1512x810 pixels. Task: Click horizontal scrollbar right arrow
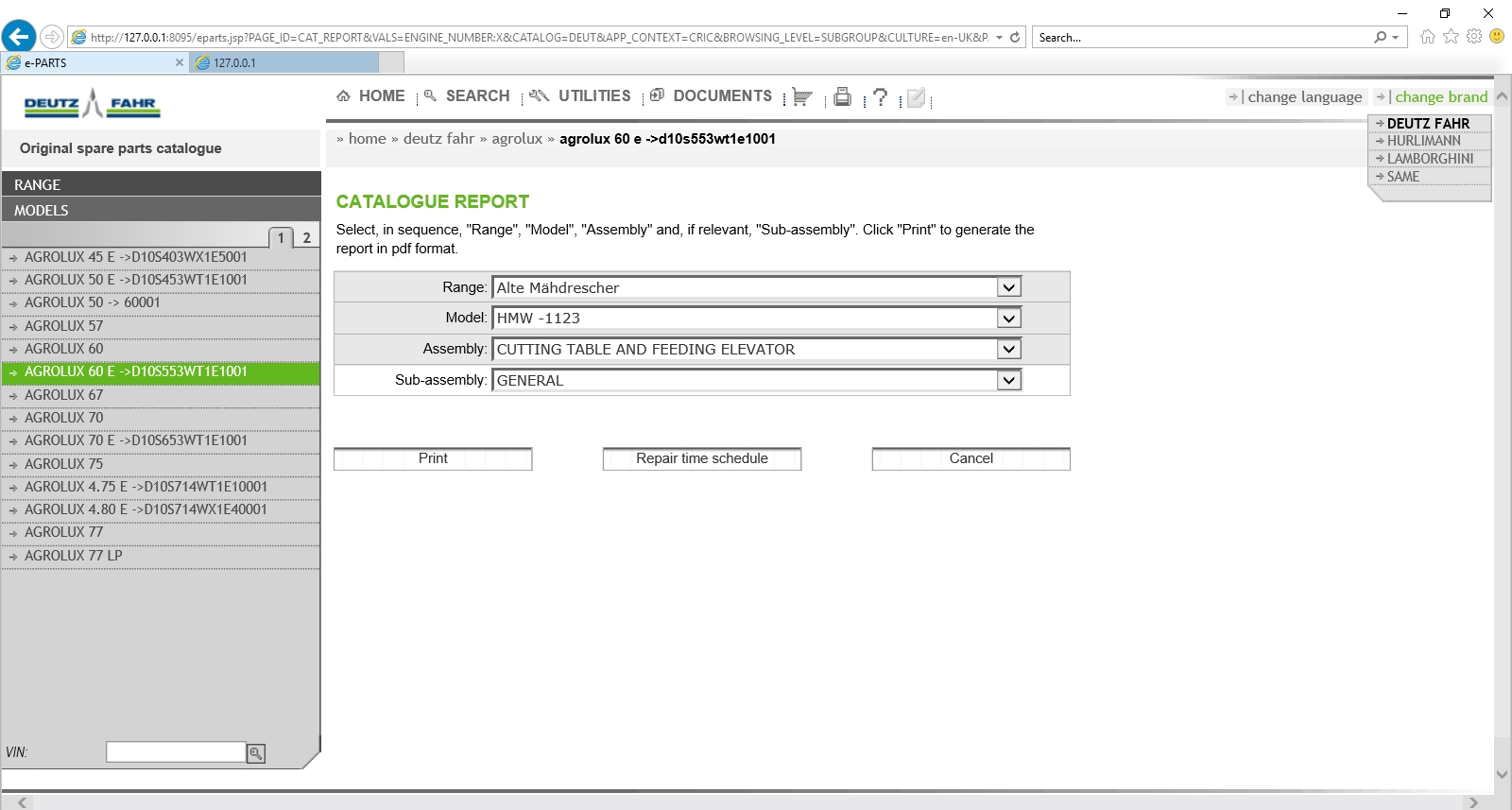pyautogui.click(x=1472, y=802)
